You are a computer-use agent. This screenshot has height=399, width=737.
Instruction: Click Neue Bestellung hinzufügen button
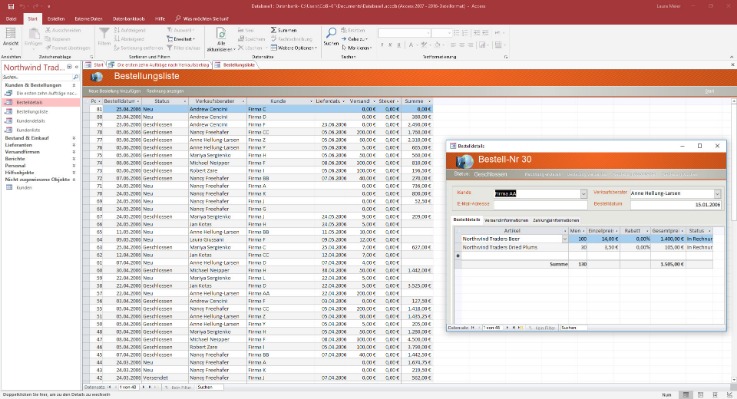tap(114, 91)
